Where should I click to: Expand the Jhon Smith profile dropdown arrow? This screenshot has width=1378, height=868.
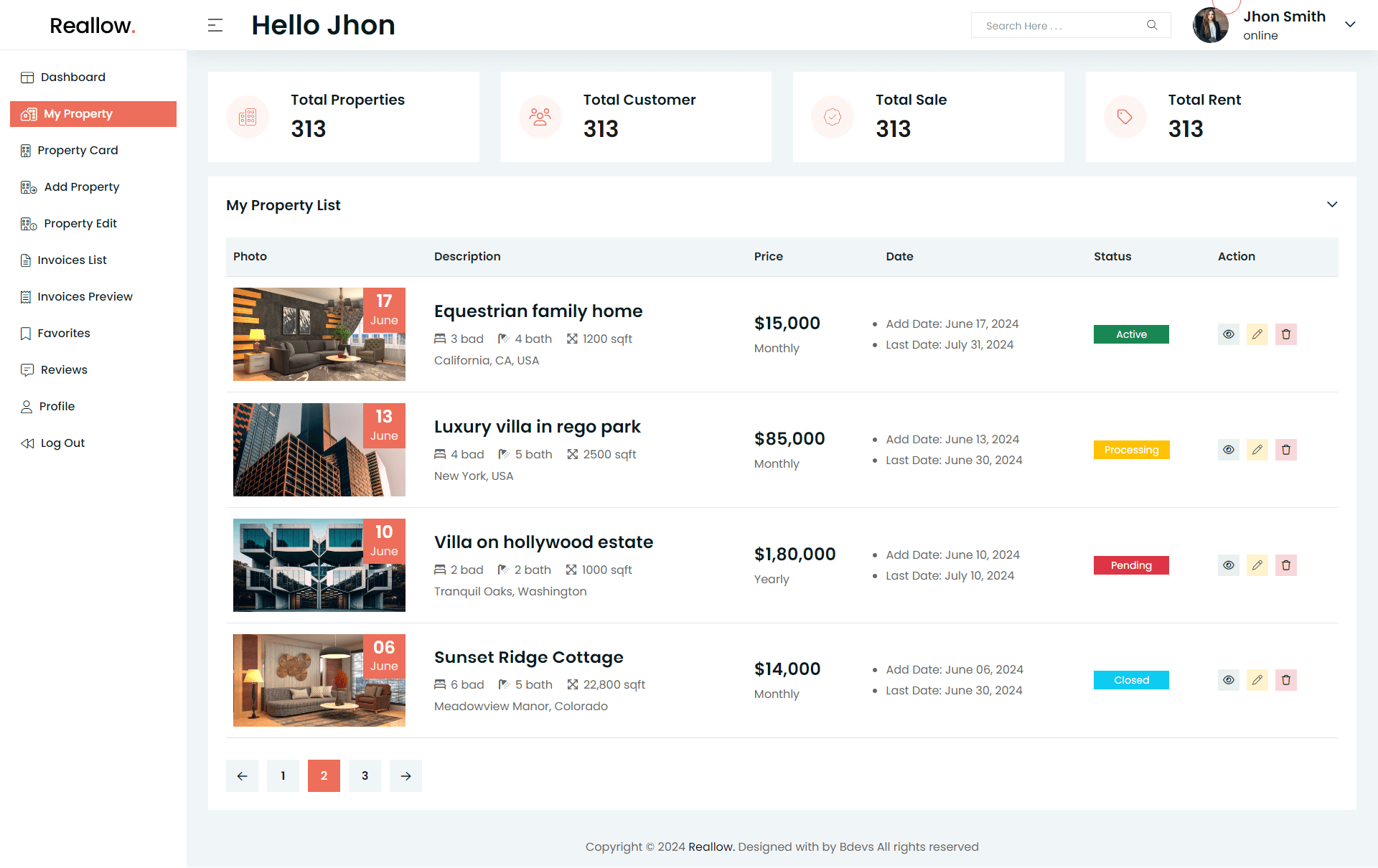1349,24
